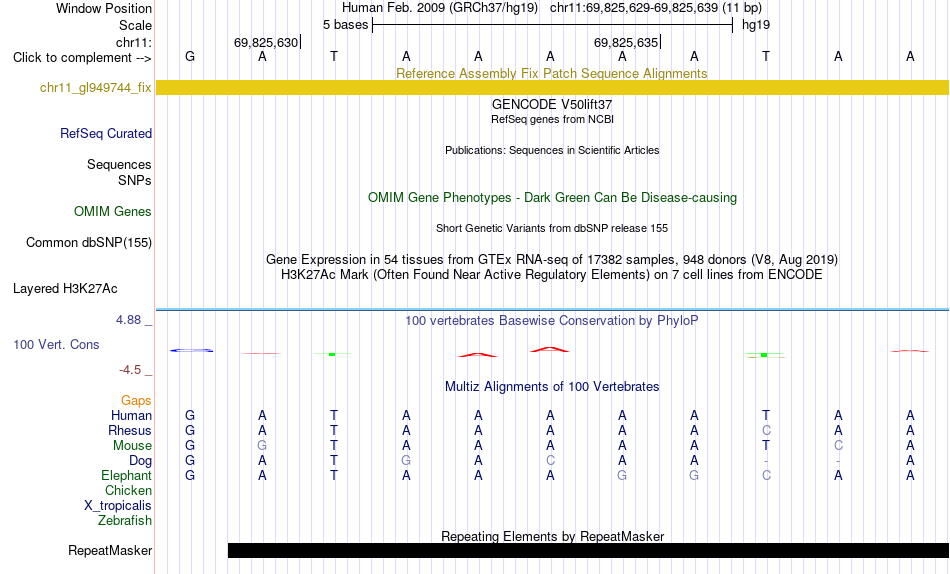Image resolution: width=950 pixels, height=574 pixels.
Task: Click the Dog species alignment label
Action: point(140,461)
